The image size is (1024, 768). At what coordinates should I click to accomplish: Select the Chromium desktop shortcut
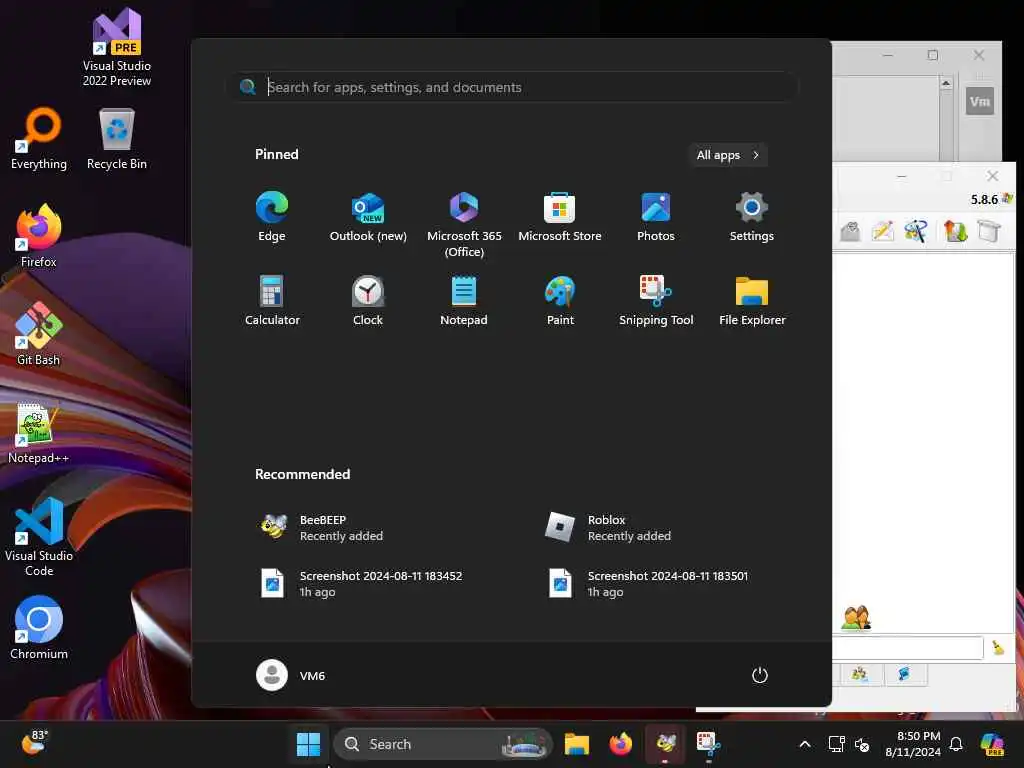point(39,628)
